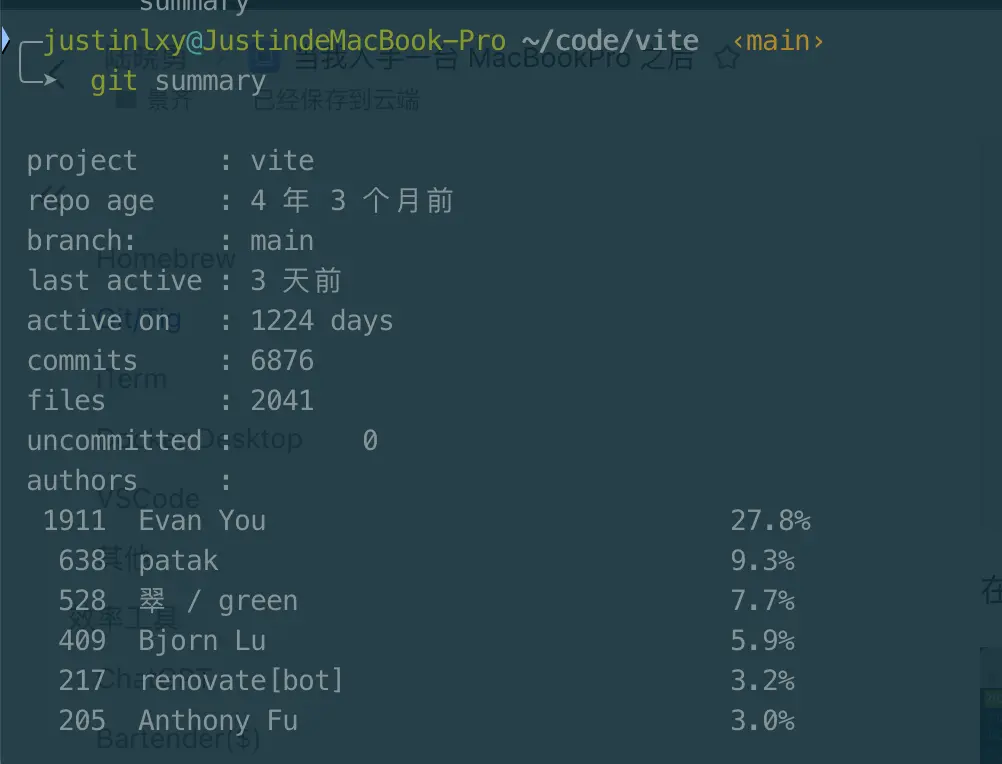Viewport: 1002px width, 764px height.
Task: Open the Bartender($) outline entry
Action: tap(178, 739)
